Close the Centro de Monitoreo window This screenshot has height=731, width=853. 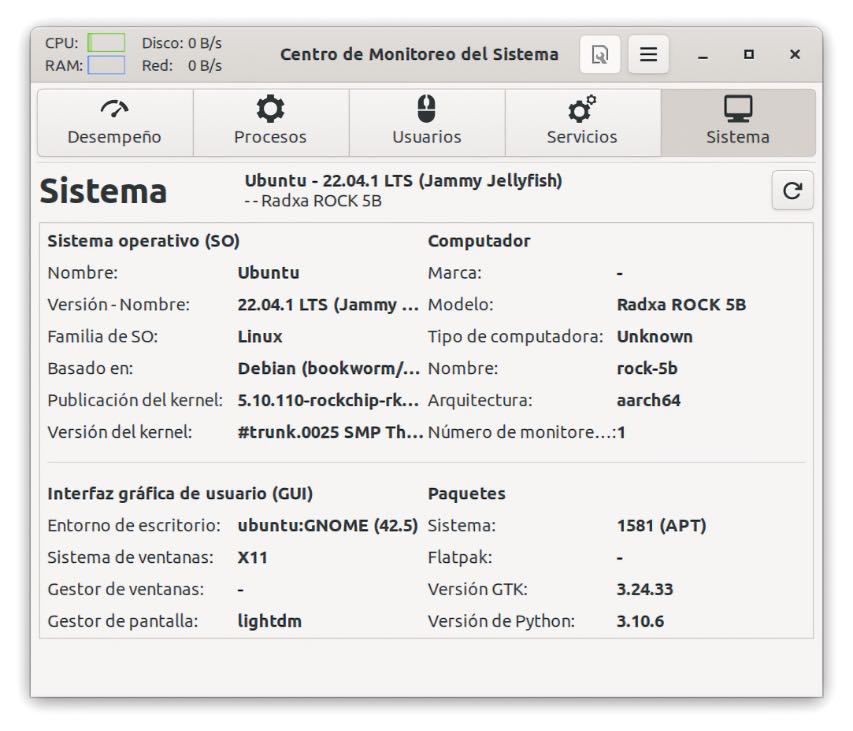tap(795, 54)
